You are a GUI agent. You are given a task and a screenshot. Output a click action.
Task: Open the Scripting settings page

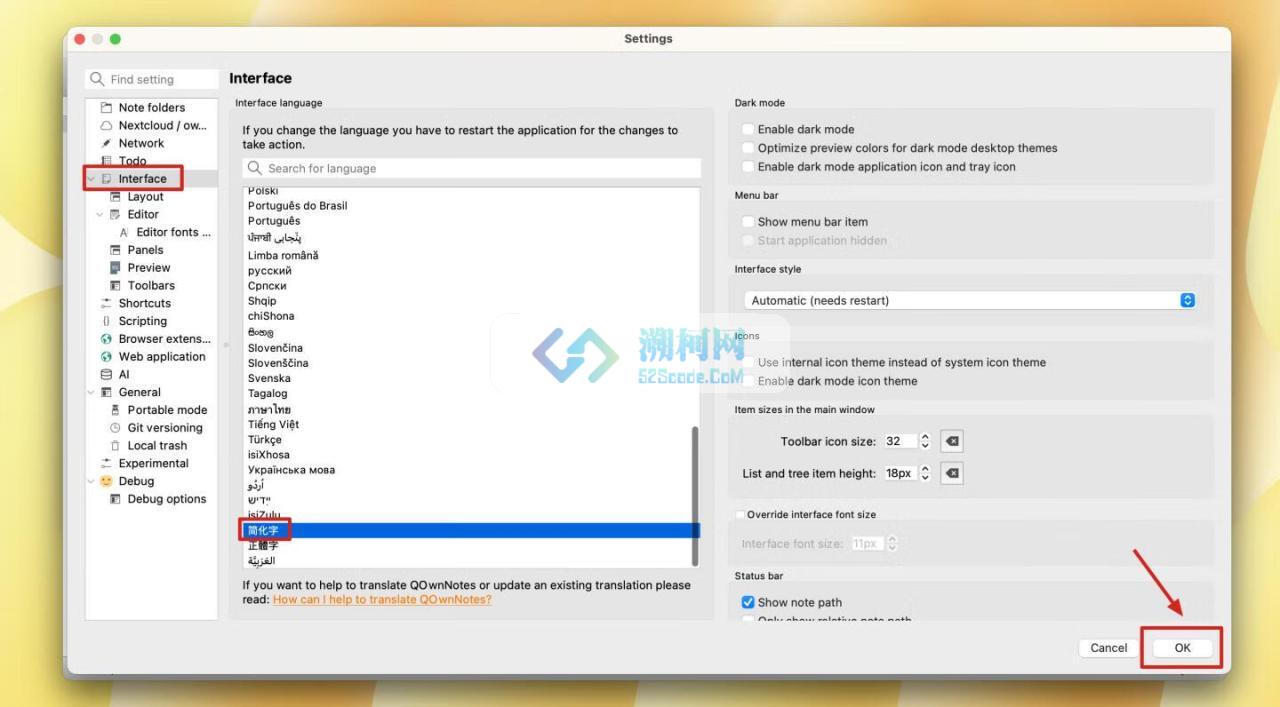tap(142, 321)
